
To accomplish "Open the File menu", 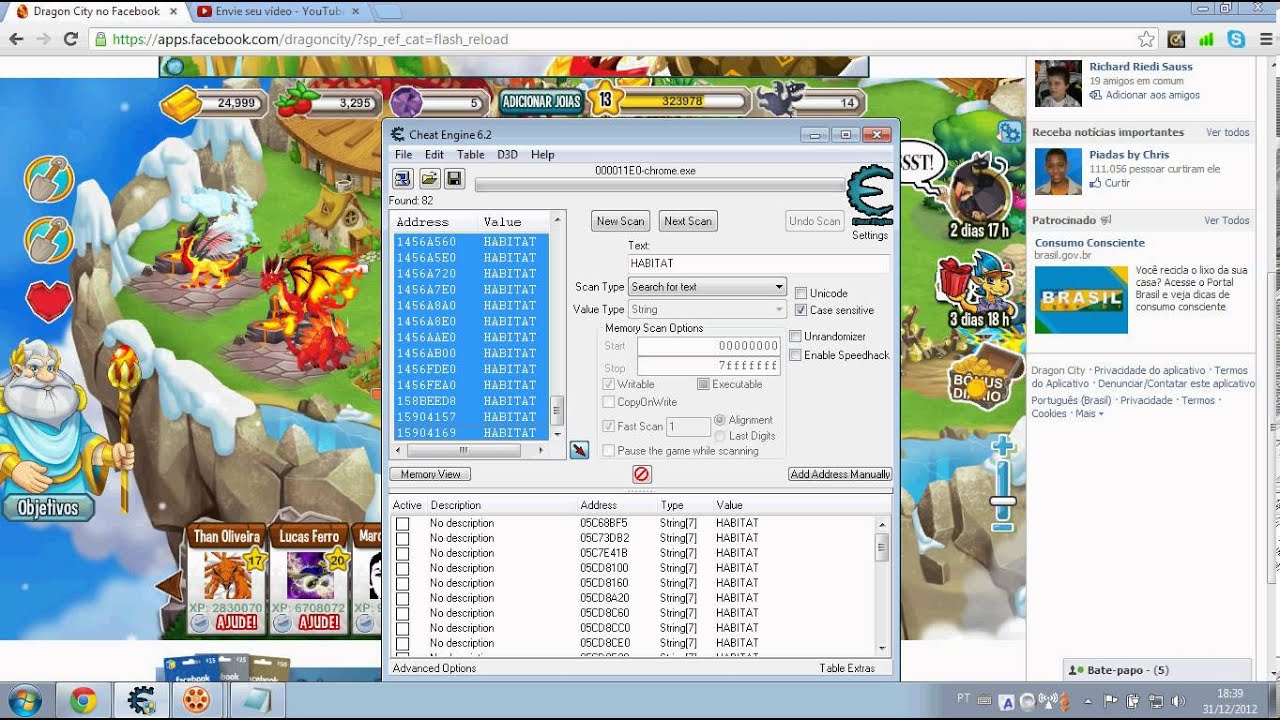I will (403, 155).
